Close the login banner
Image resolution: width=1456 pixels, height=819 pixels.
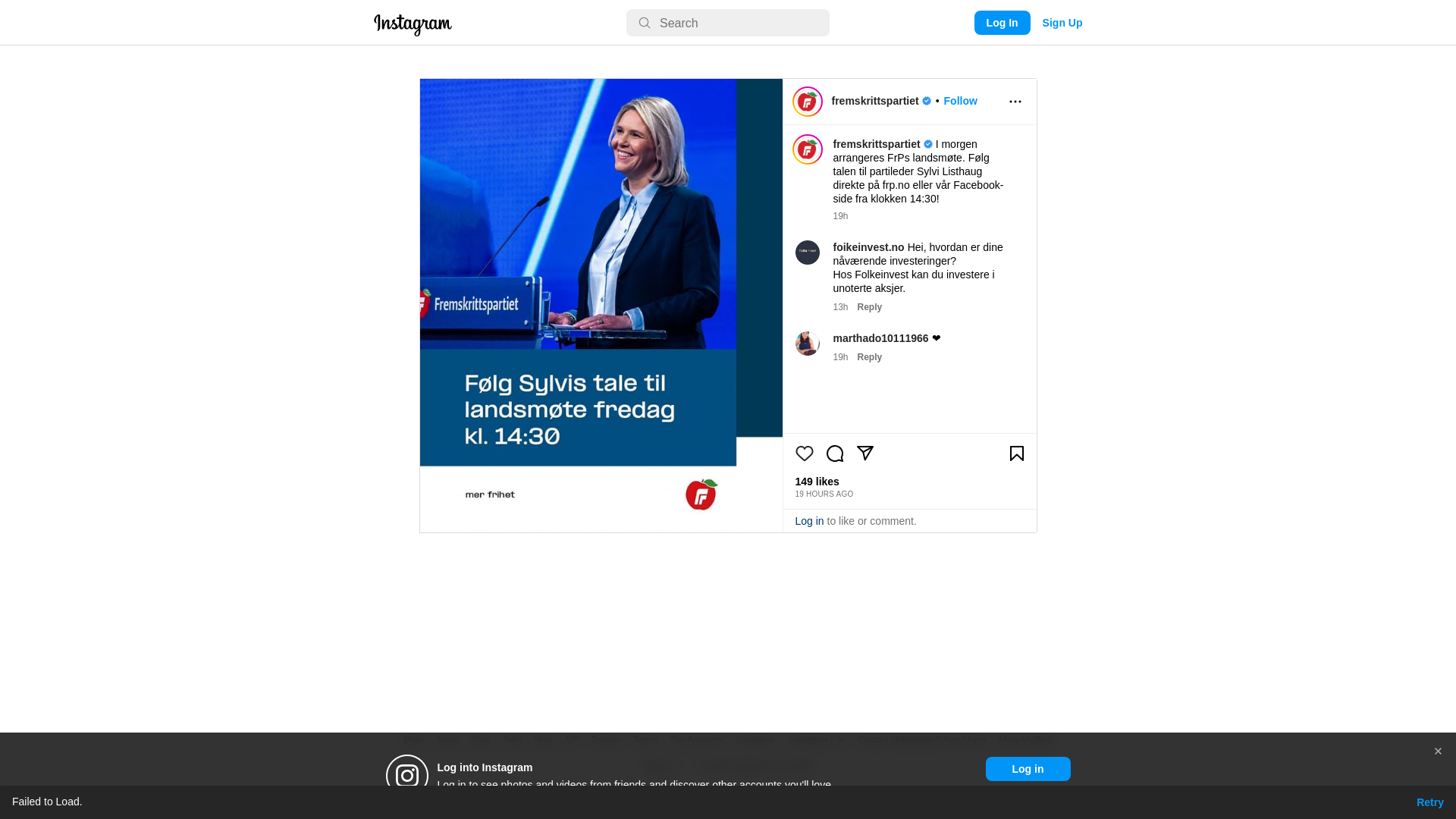pyautogui.click(x=1437, y=752)
